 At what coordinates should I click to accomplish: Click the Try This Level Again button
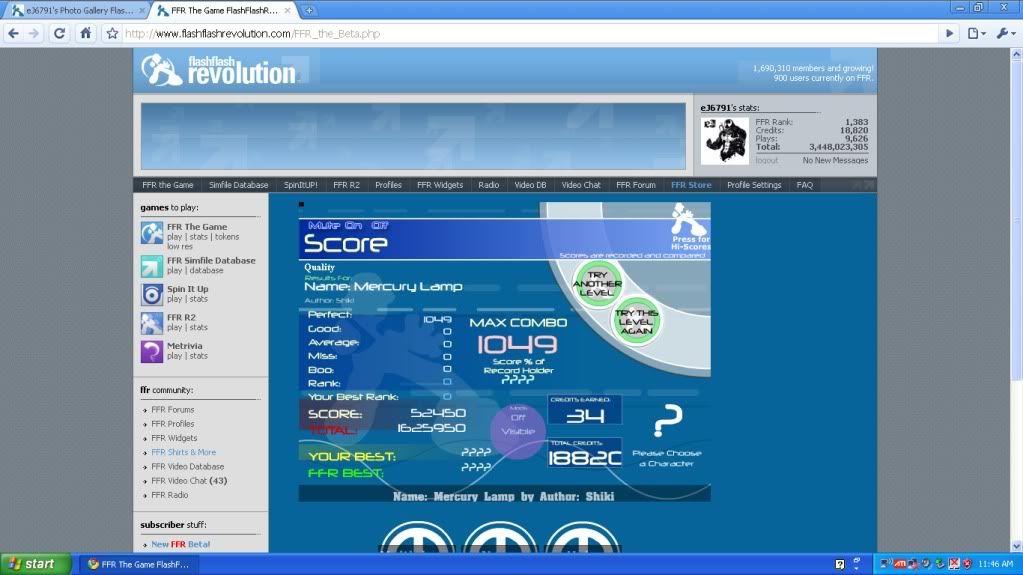pyautogui.click(x=636, y=320)
